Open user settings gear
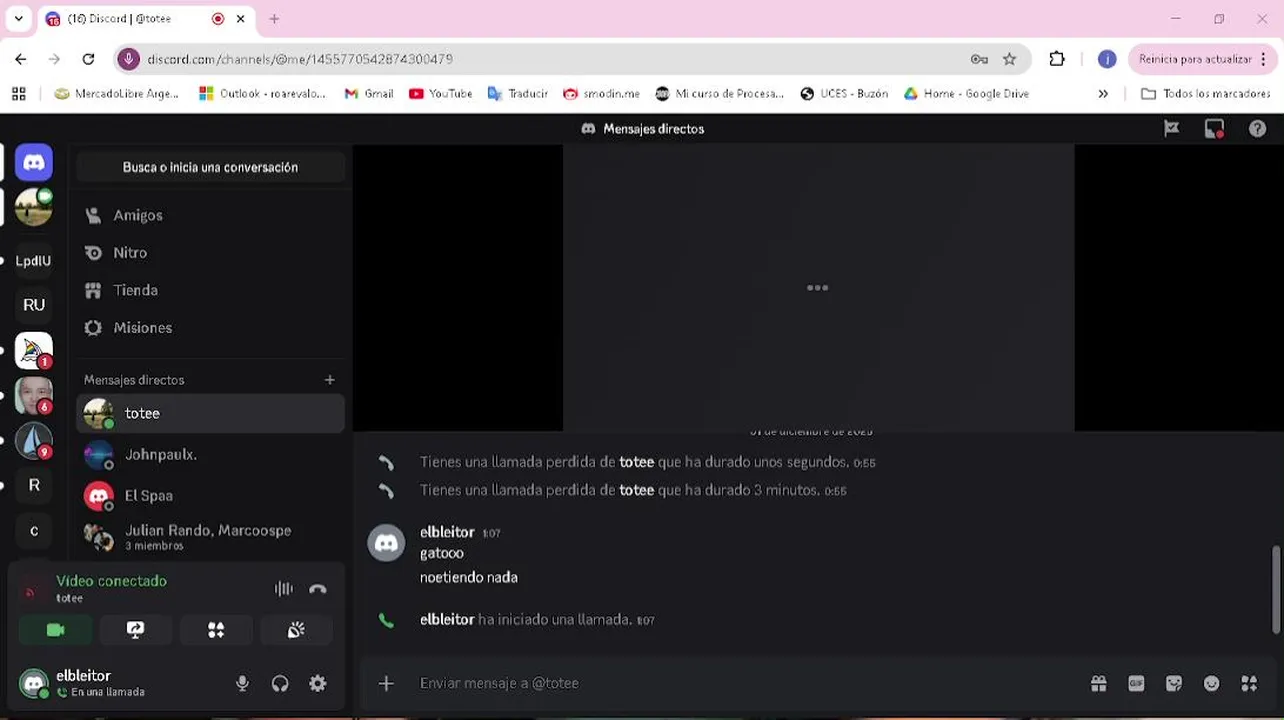This screenshot has width=1284, height=720. pyautogui.click(x=318, y=684)
